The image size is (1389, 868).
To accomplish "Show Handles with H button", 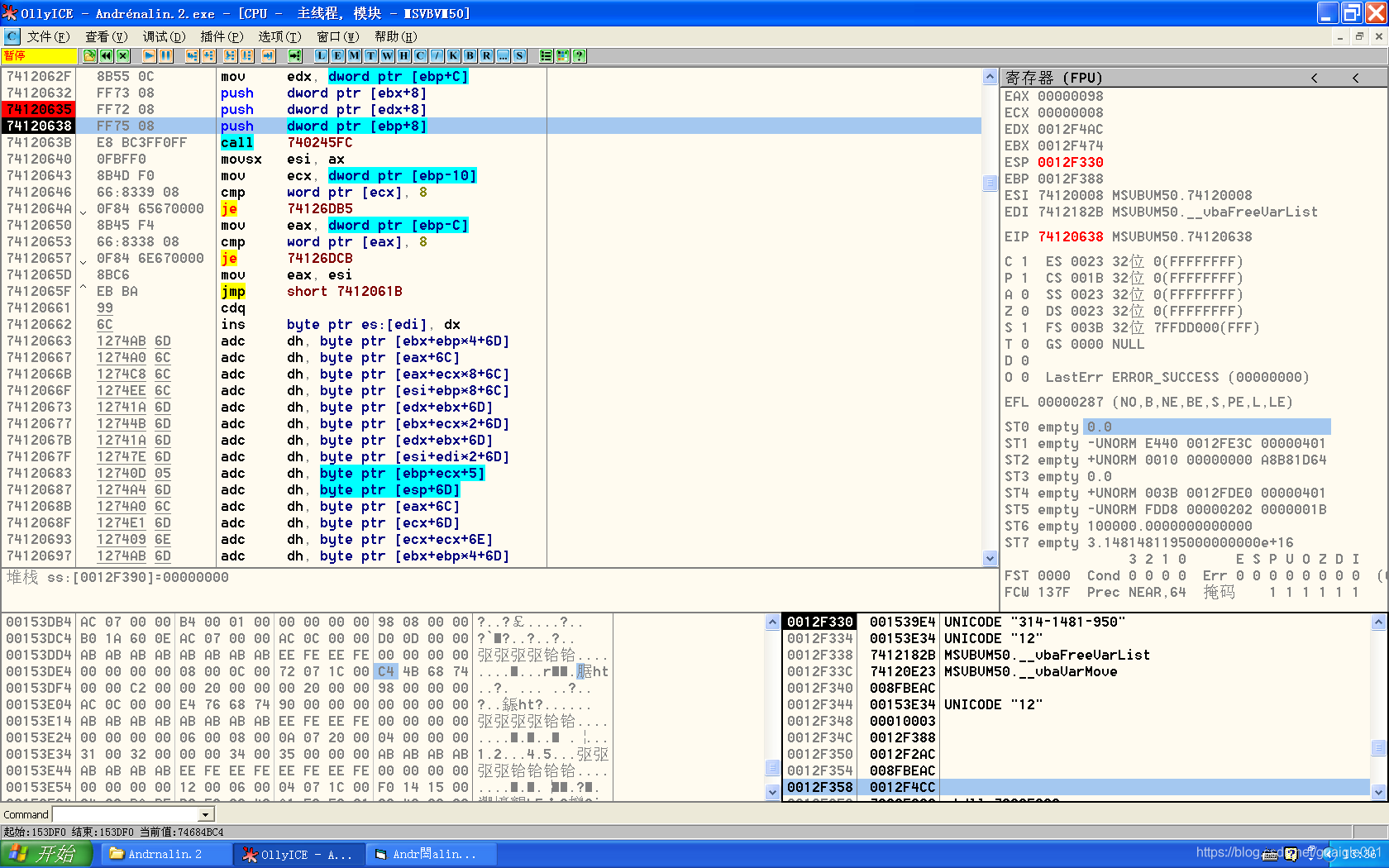I will [x=403, y=55].
